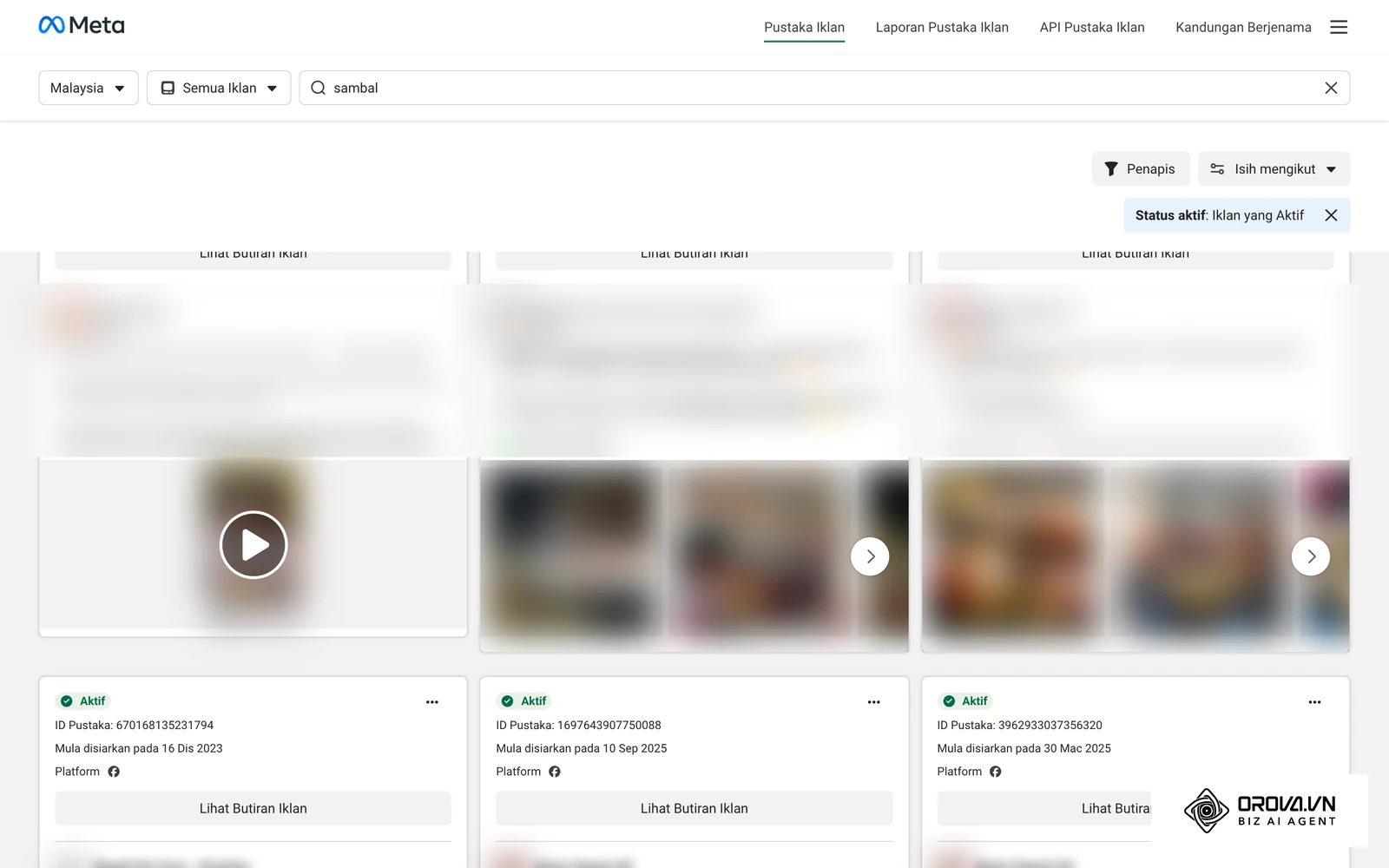View details of ad 3962933037356320
Image resolution: width=1389 pixels, height=868 pixels.
point(1044,808)
